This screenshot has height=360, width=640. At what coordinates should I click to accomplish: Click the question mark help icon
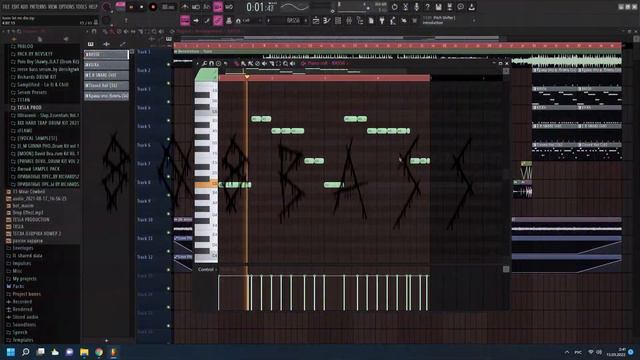pyautogui.click(x=427, y=7)
